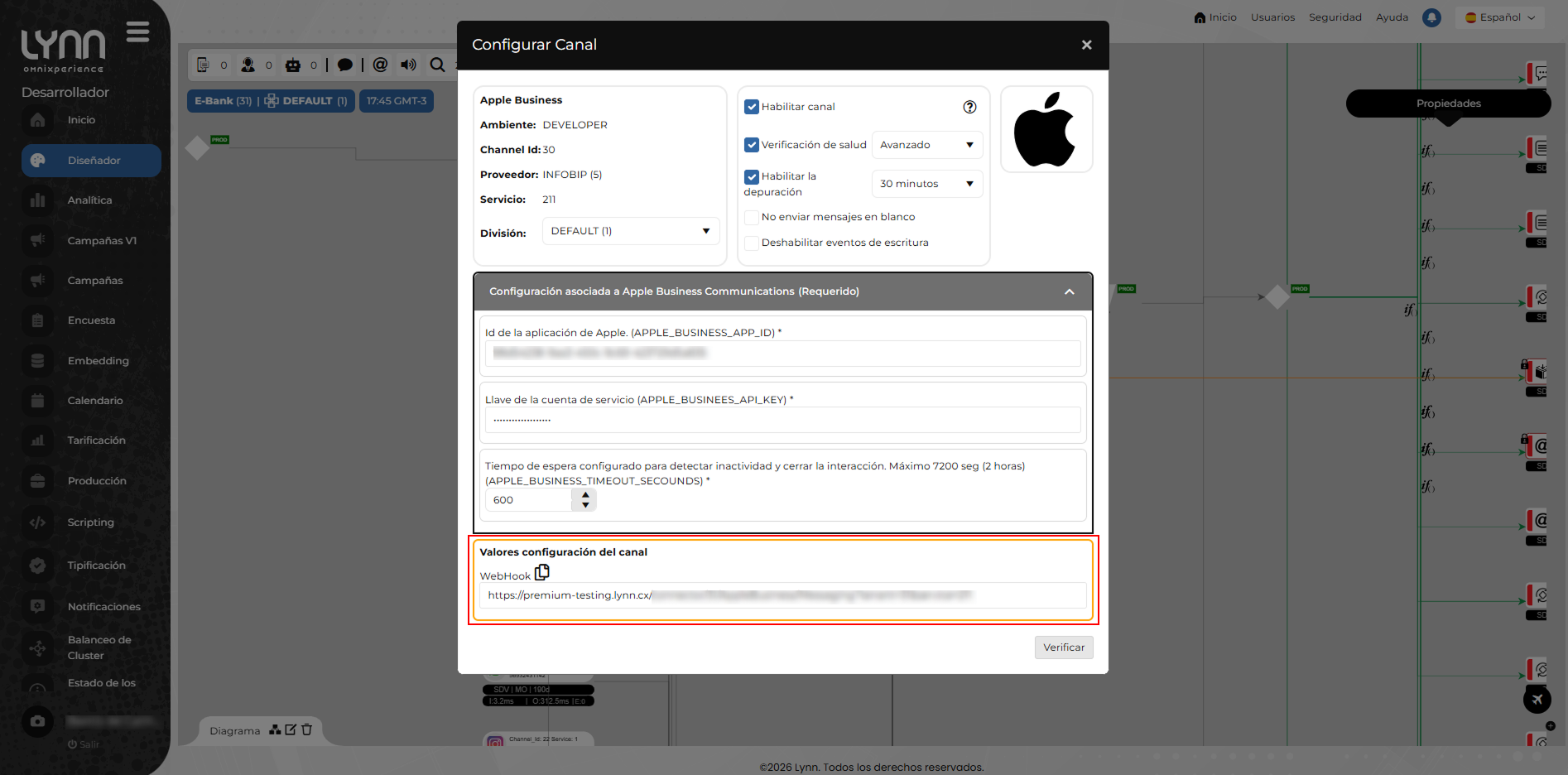Click the speaker sound icon in the toolbar

(x=408, y=65)
